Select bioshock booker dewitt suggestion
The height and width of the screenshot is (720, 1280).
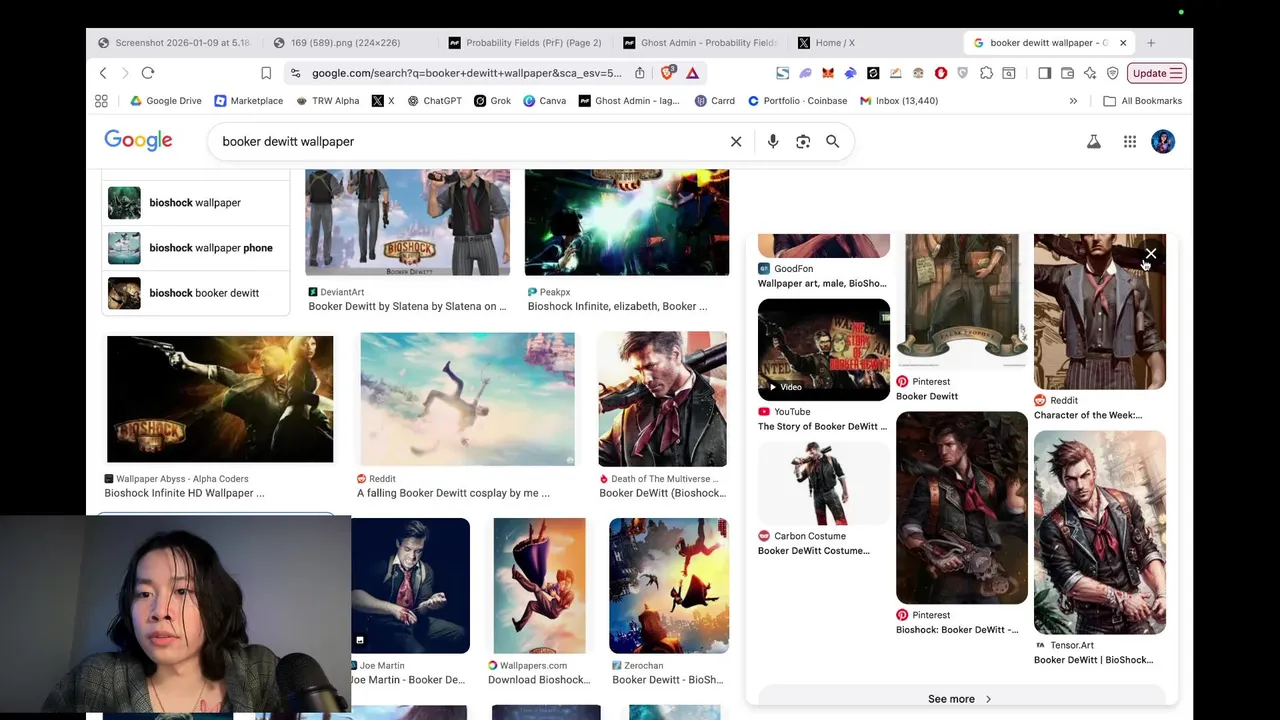196,293
